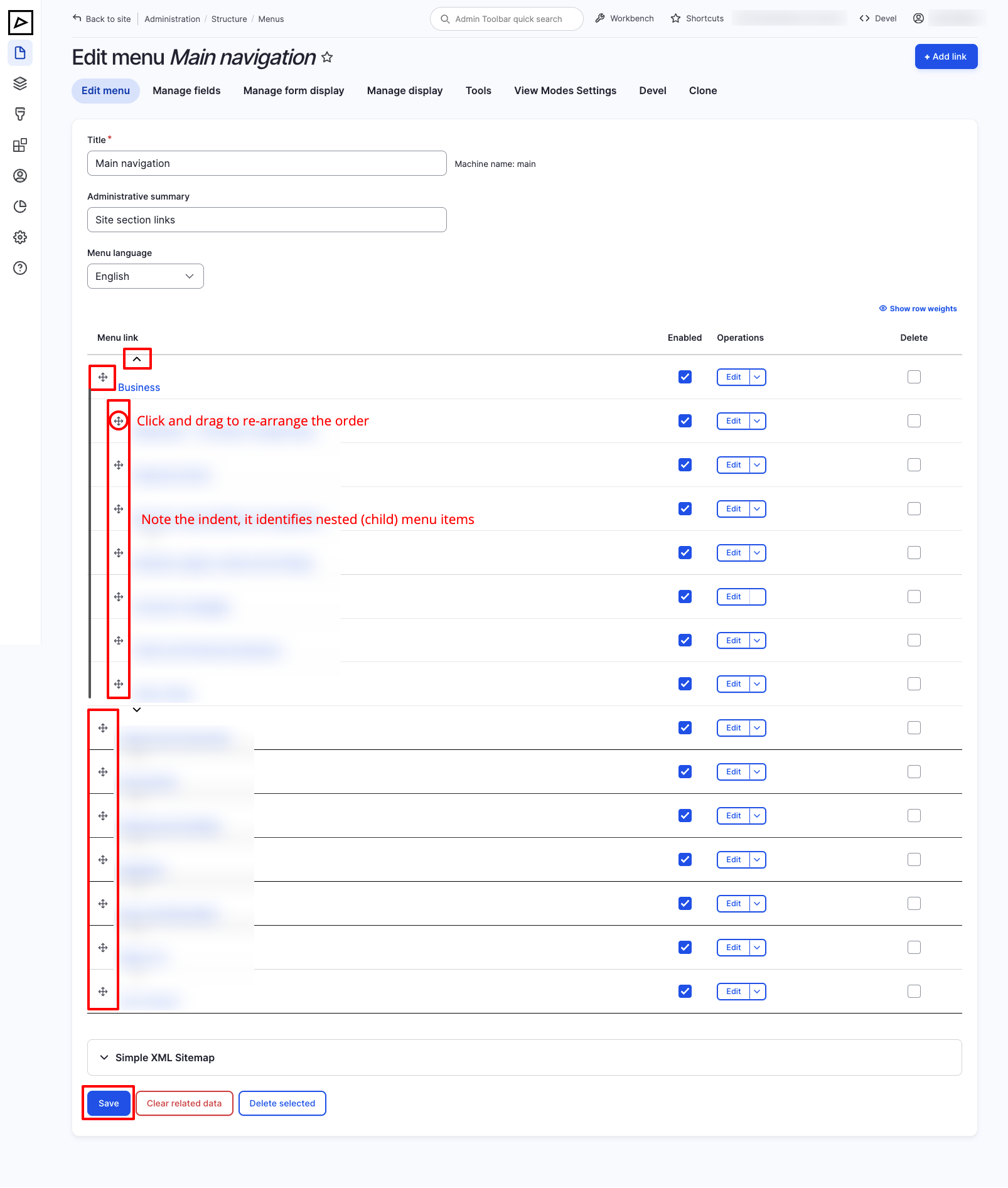Tick the Delete checkbox for Business row
Screen dimensions: 1008x1188
point(914,377)
